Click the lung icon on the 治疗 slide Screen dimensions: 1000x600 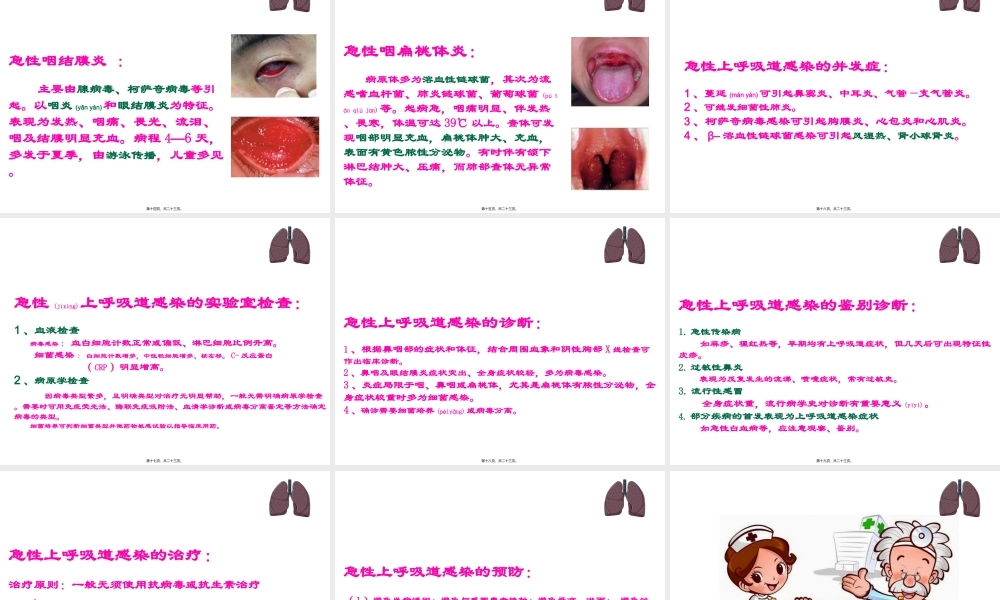click(x=289, y=499)
